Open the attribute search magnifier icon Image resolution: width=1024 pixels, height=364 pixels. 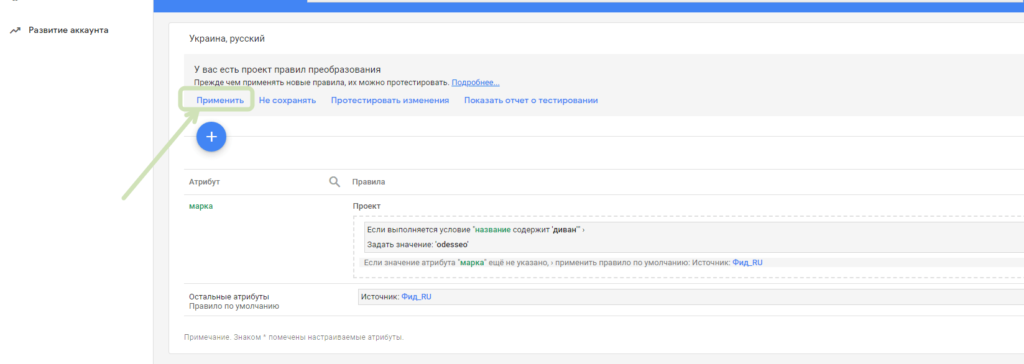tap(334, 182)
